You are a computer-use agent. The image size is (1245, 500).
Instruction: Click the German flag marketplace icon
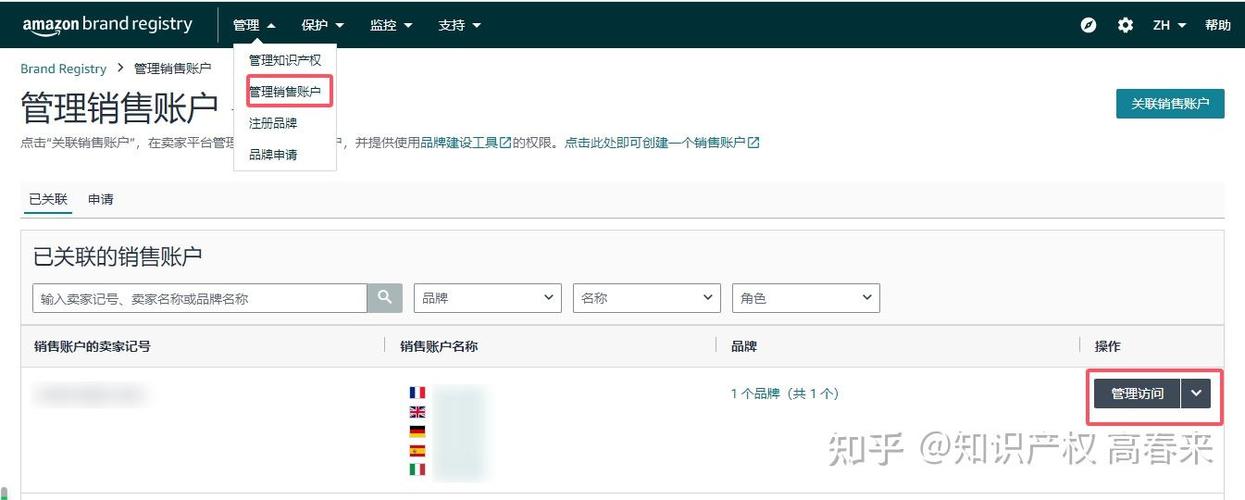417,431
